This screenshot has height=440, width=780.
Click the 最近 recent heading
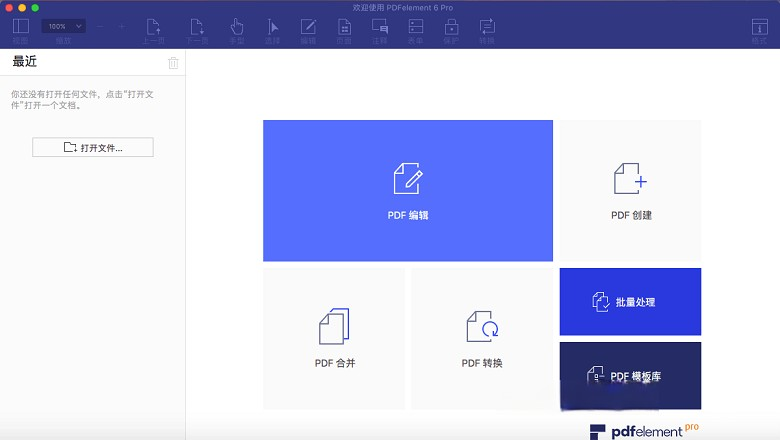click(25, 62)
